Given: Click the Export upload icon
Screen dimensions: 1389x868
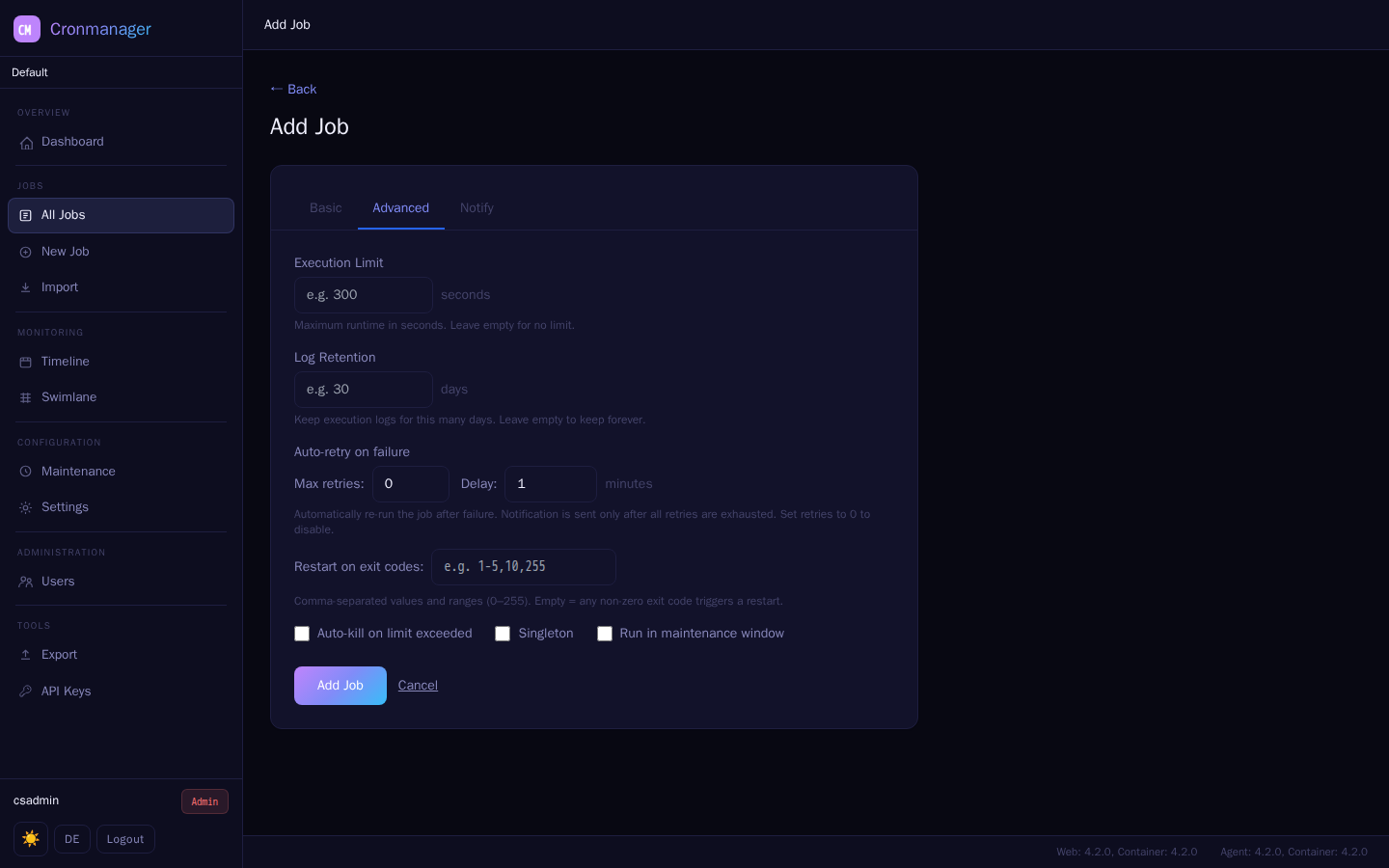Looking at the screenshot, I should tap(26, 656).
